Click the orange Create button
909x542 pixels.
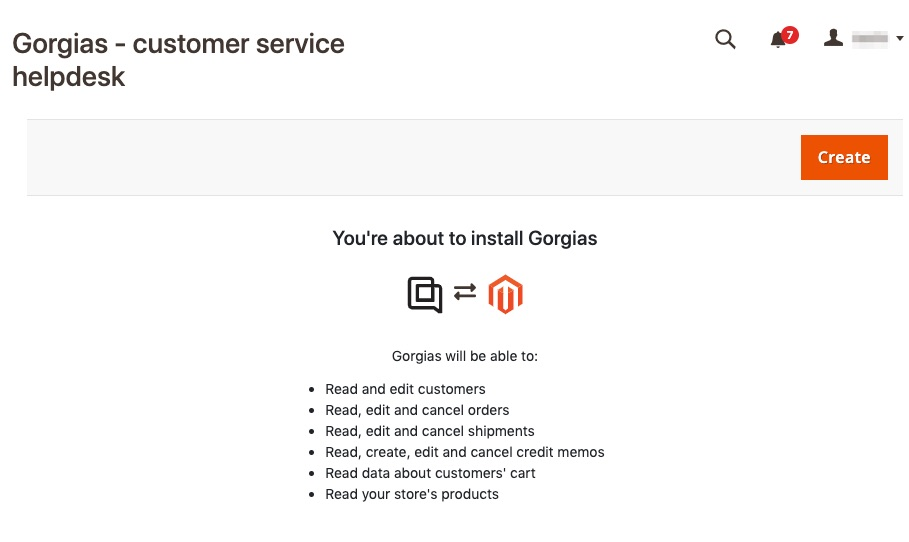(844, 157)
